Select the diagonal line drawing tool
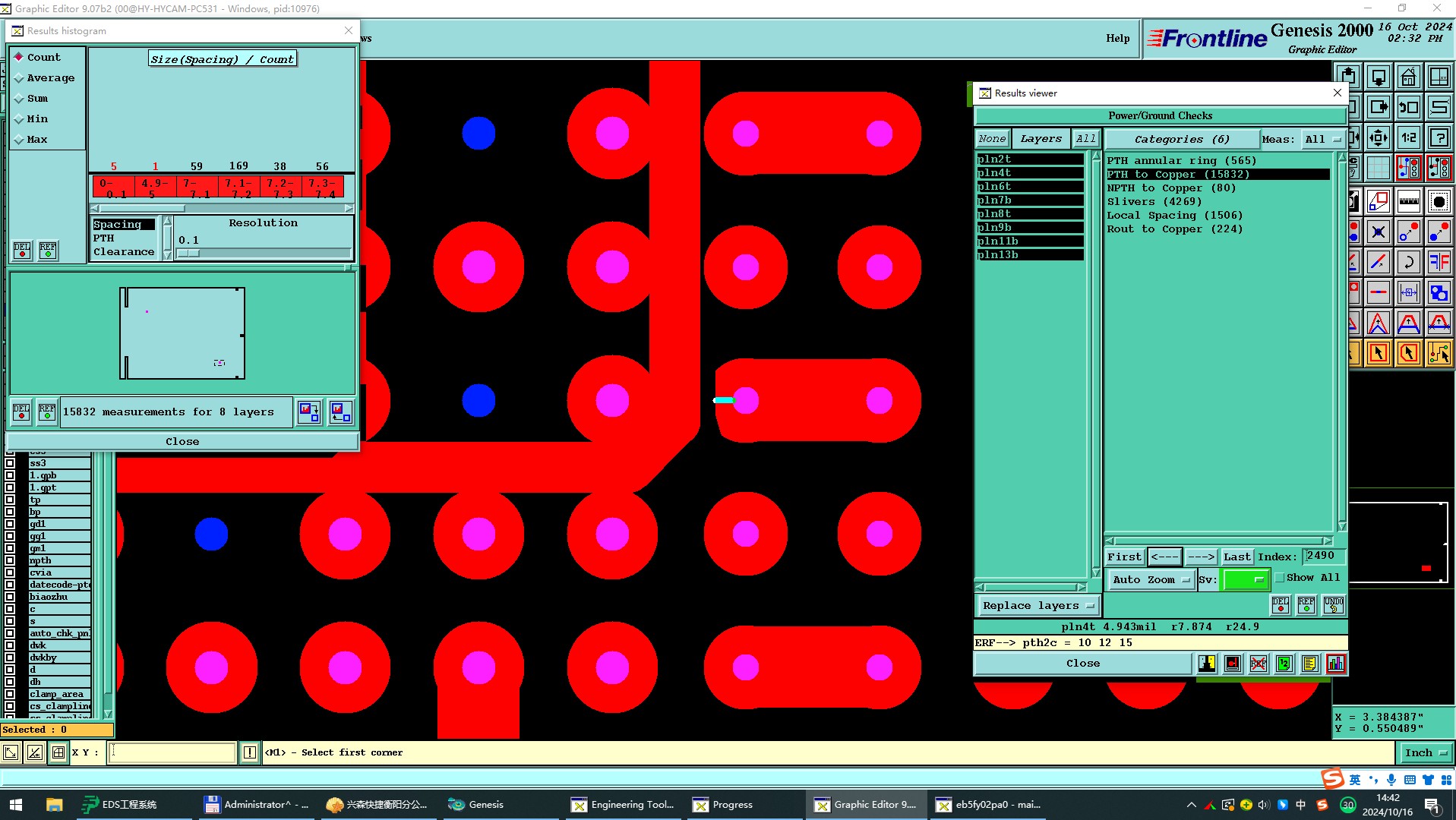Image resolution: width=1456 pixels, height=820 pixels. tap(1378, 262)
